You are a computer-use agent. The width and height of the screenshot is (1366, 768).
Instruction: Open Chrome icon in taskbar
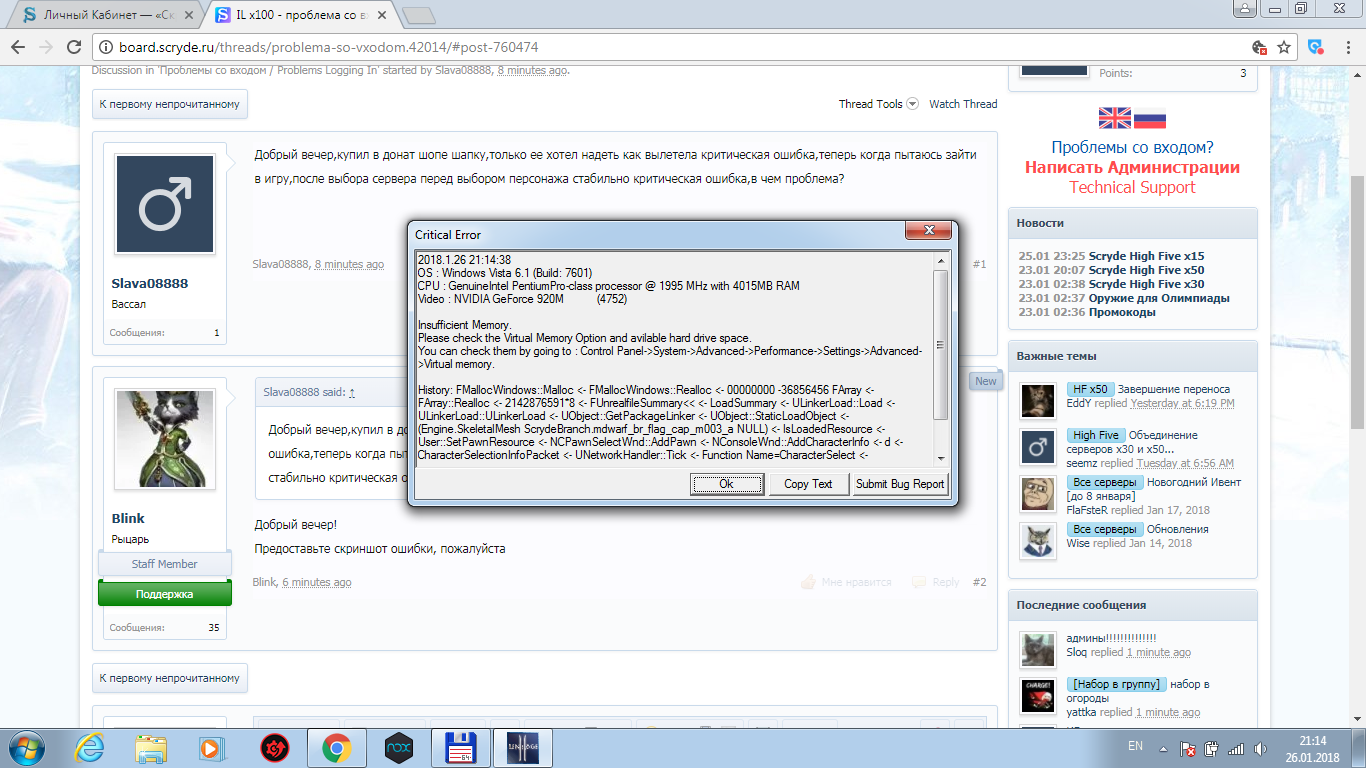[336, 747]
